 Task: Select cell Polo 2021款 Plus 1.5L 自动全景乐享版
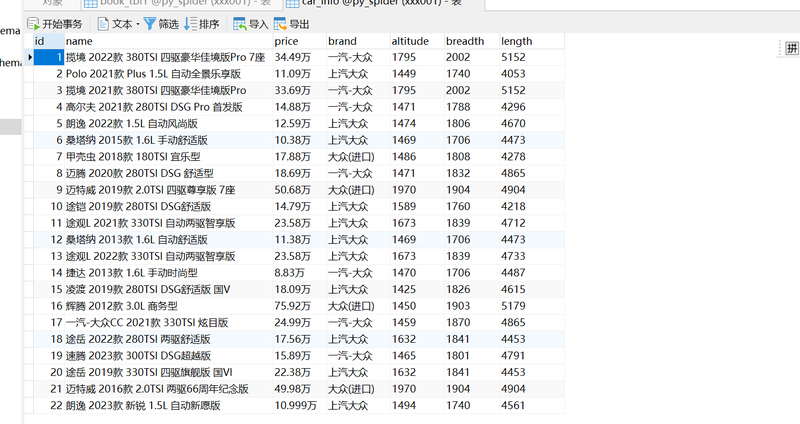[168, 74]
